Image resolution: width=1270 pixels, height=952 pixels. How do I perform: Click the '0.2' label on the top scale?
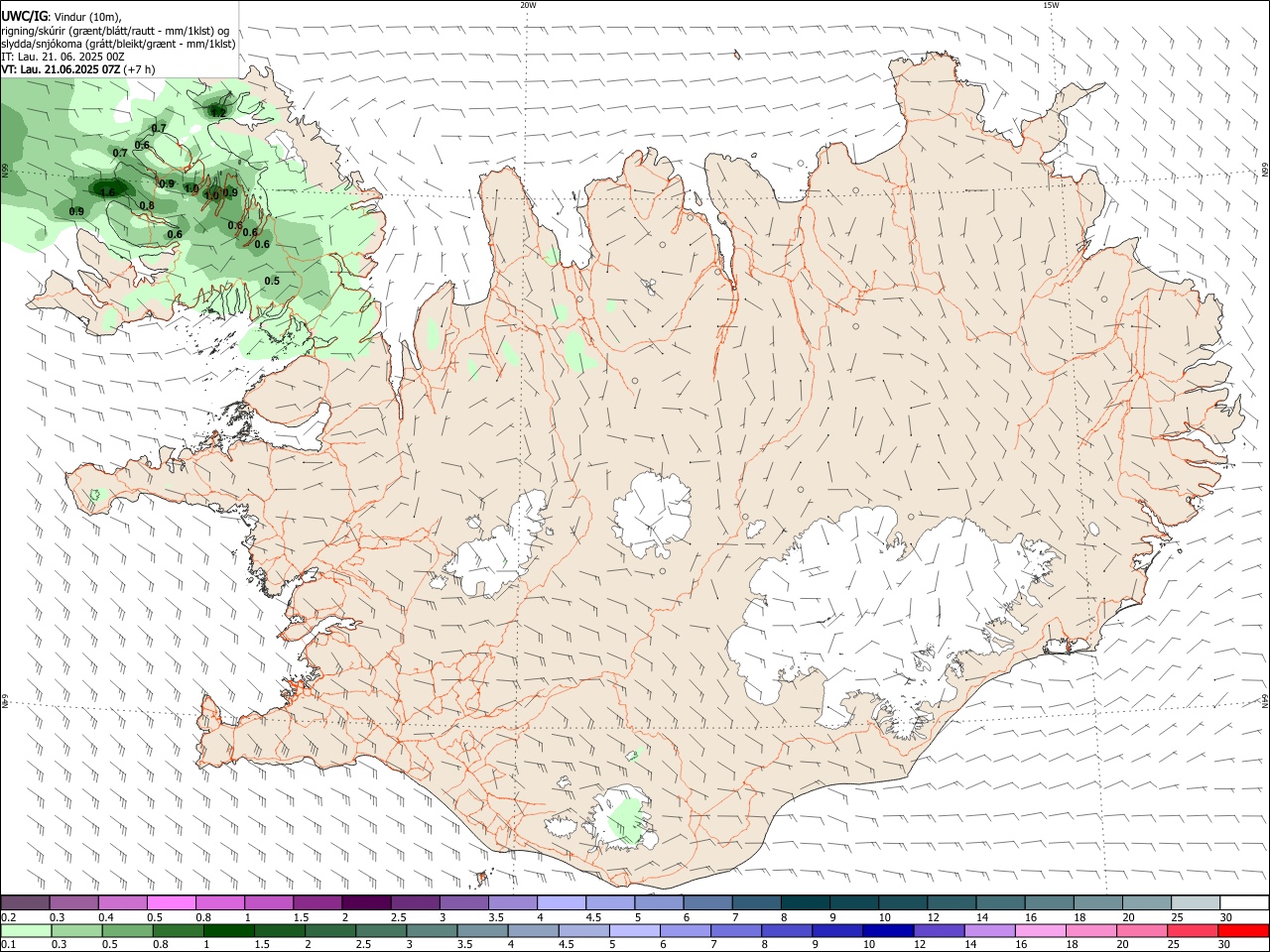(x=9, y=917)
